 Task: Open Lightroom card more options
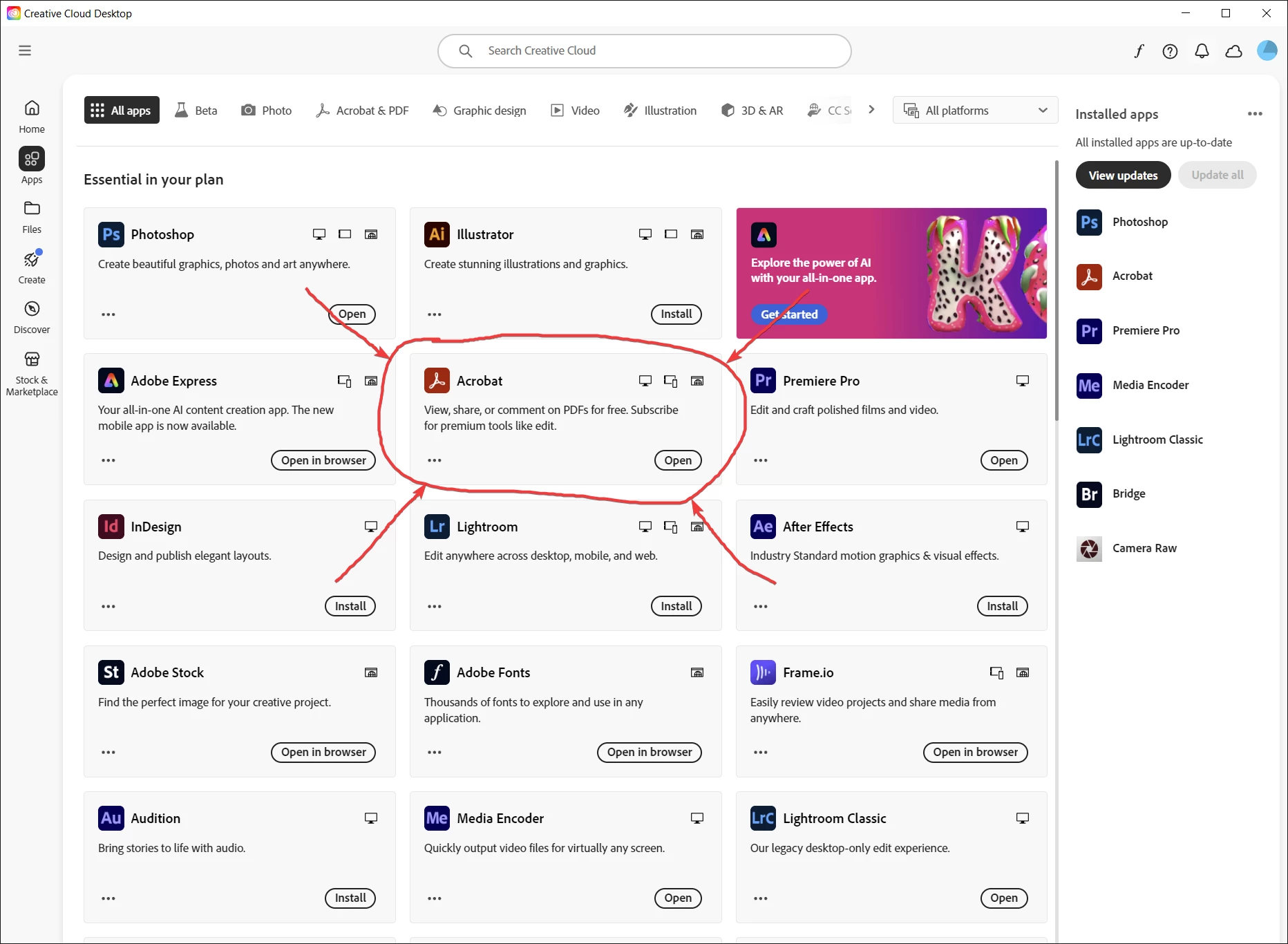click(x=435, y=607)
